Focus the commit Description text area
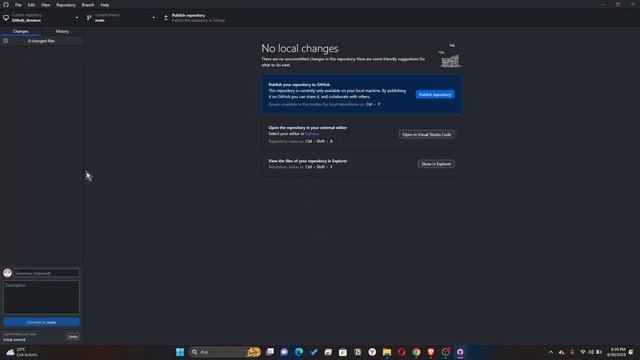This screenshot has width=640, height=360. (x=41, y=297)
